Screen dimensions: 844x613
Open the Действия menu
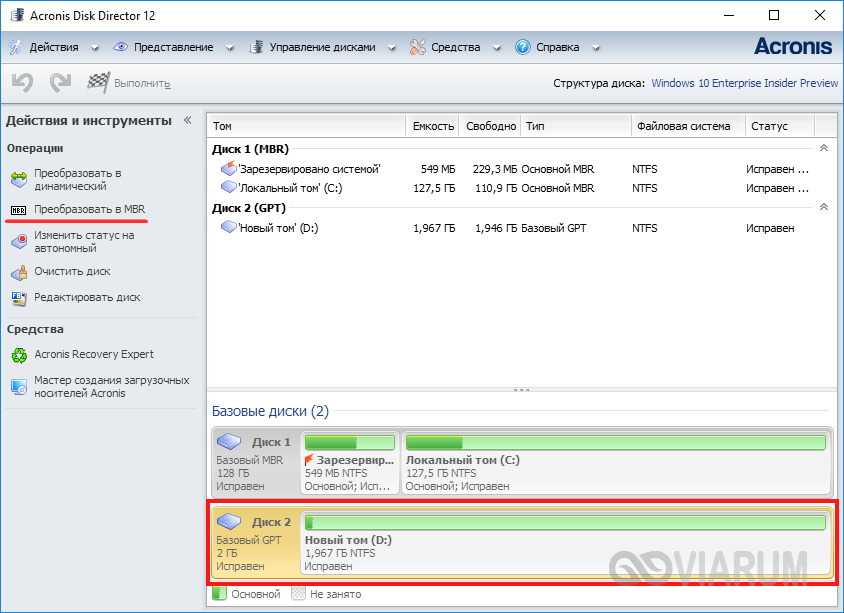53,47
